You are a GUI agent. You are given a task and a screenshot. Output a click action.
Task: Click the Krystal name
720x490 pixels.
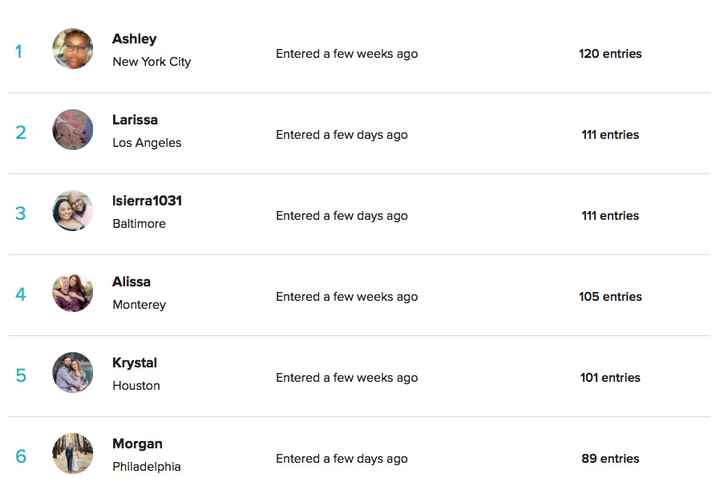[134, 363]
